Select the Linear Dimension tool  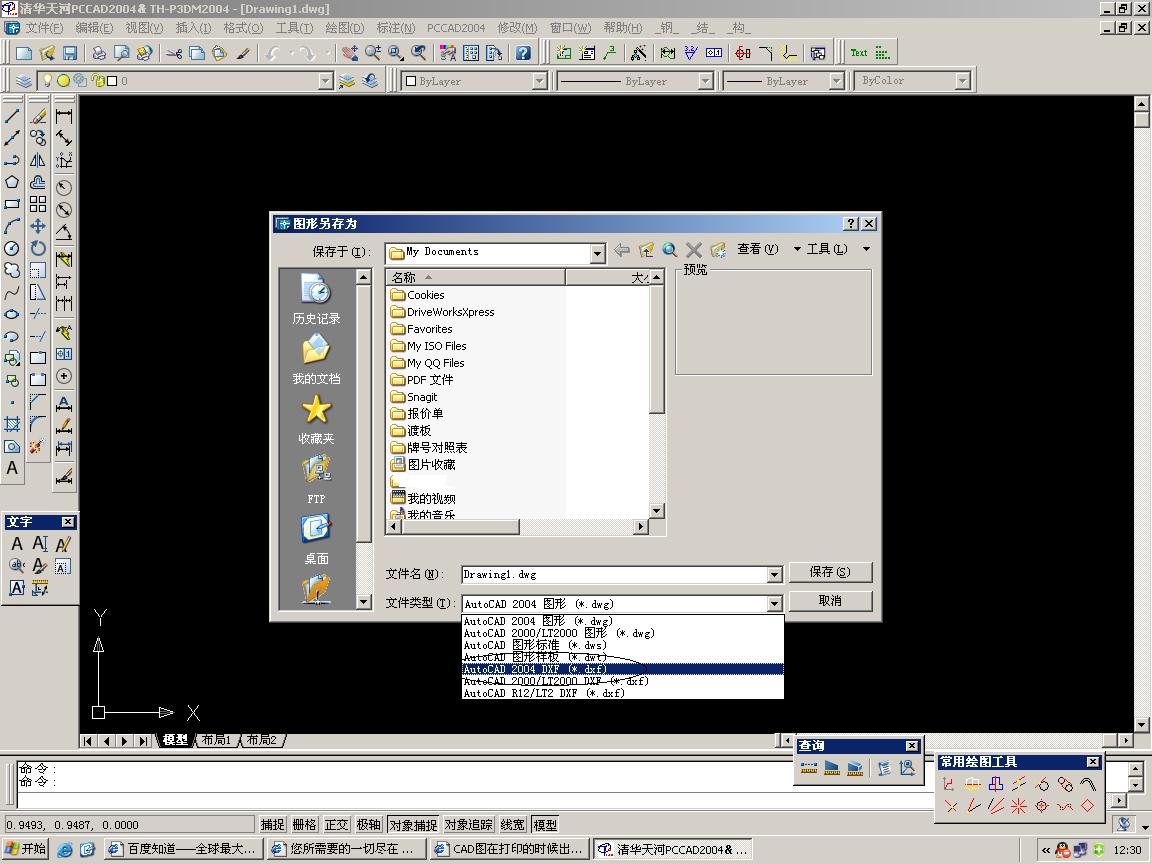pos(64,116)
